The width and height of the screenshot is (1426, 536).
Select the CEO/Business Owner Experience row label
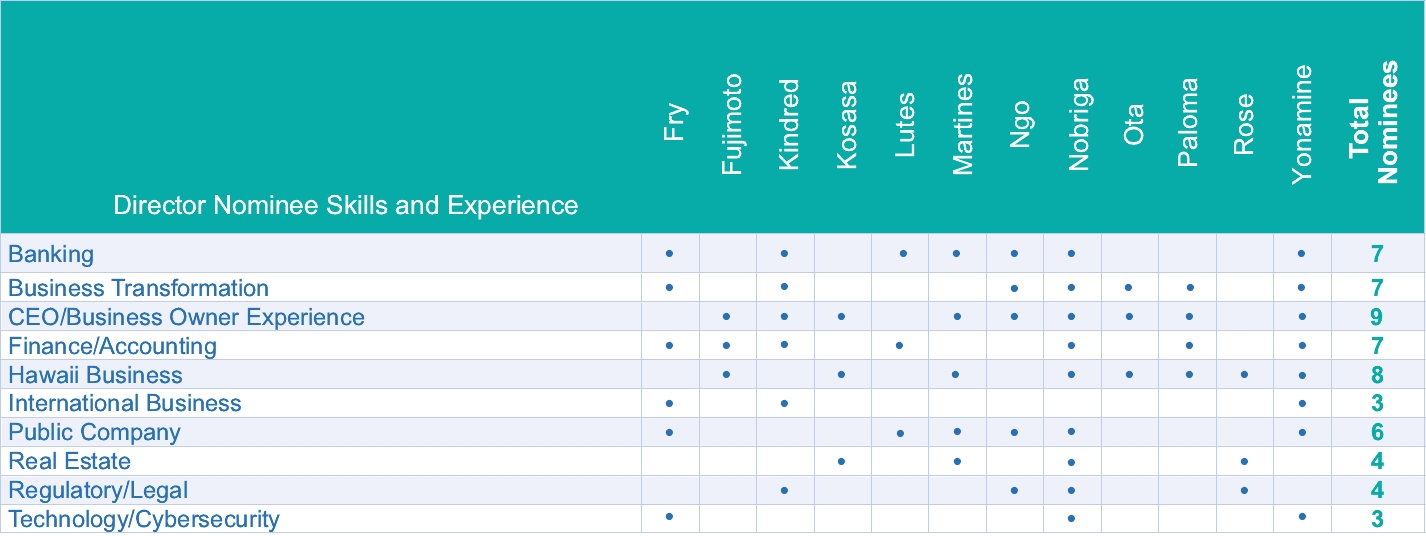(x=186, y=317)
